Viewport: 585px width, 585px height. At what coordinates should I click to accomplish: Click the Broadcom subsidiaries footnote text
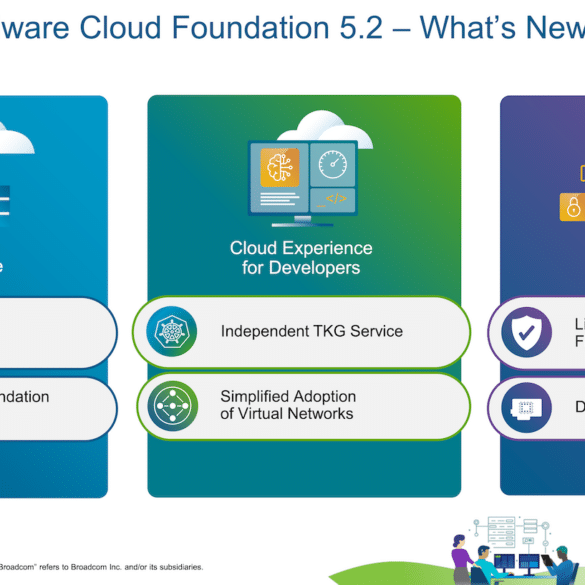point(101,567)
